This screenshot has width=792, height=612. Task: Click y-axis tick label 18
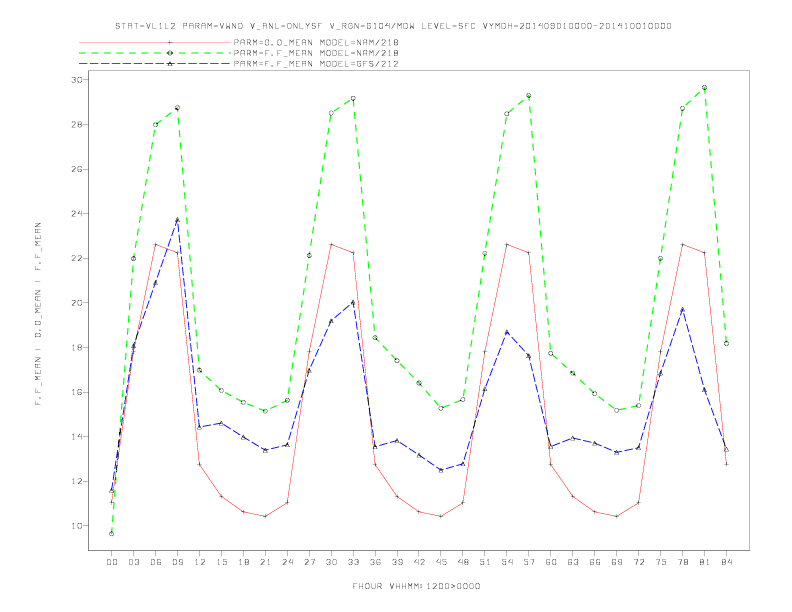(x=77, y=347)
